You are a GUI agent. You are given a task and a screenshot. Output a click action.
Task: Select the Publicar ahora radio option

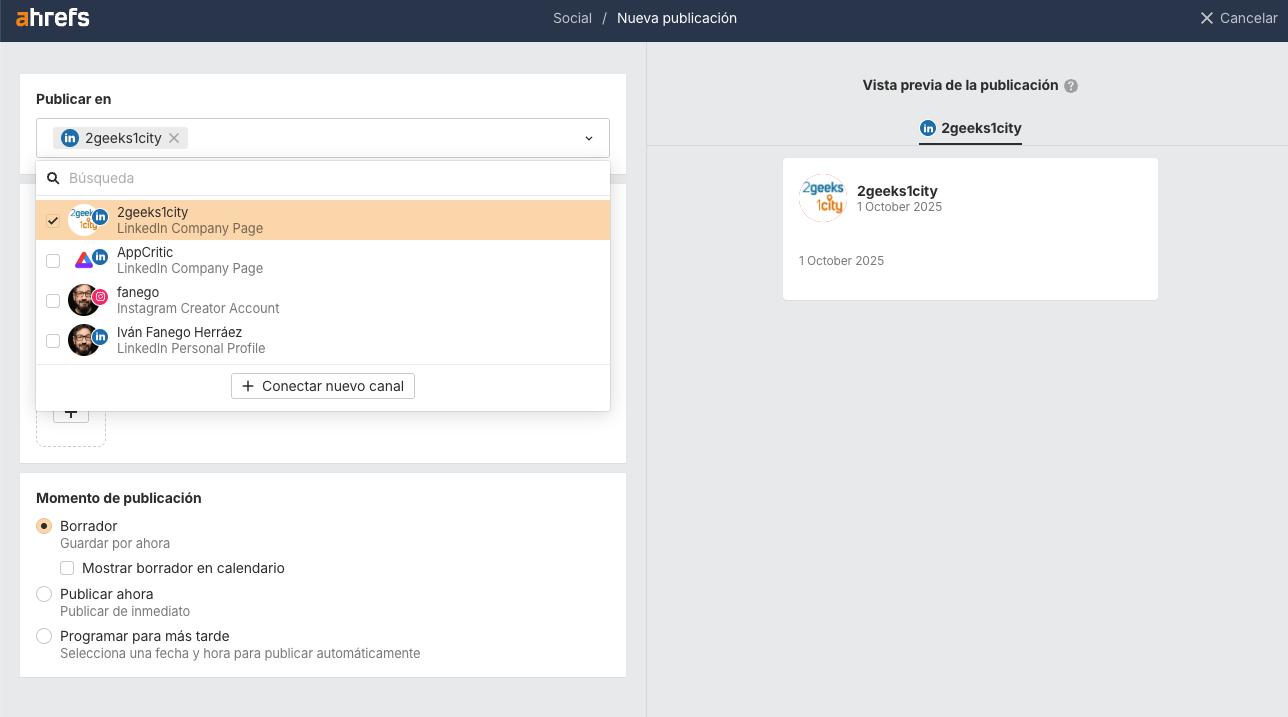pos(44,594)
